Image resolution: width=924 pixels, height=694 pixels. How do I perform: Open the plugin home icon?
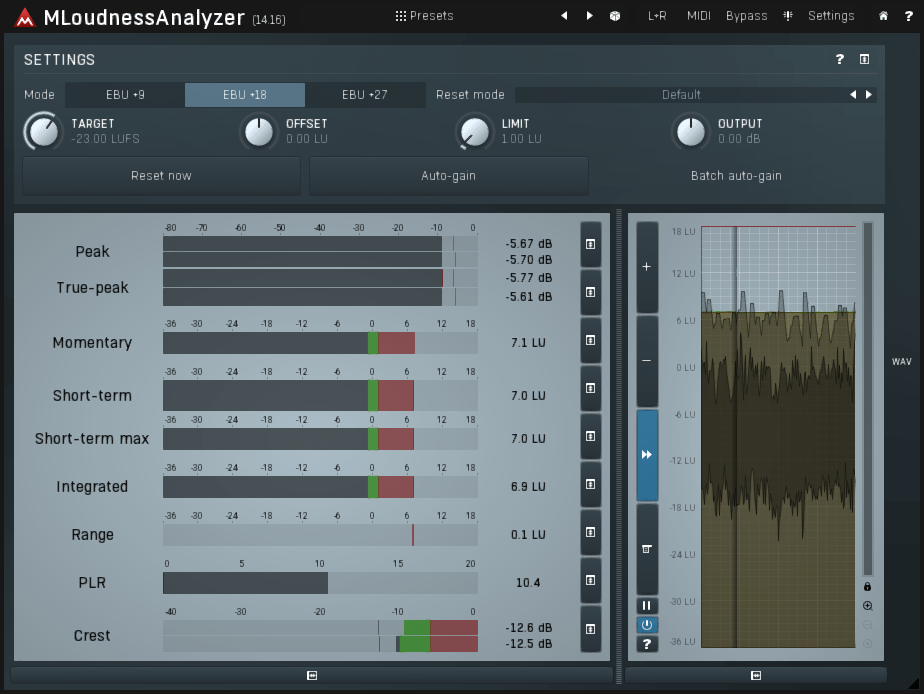click(x=883, y=16)
